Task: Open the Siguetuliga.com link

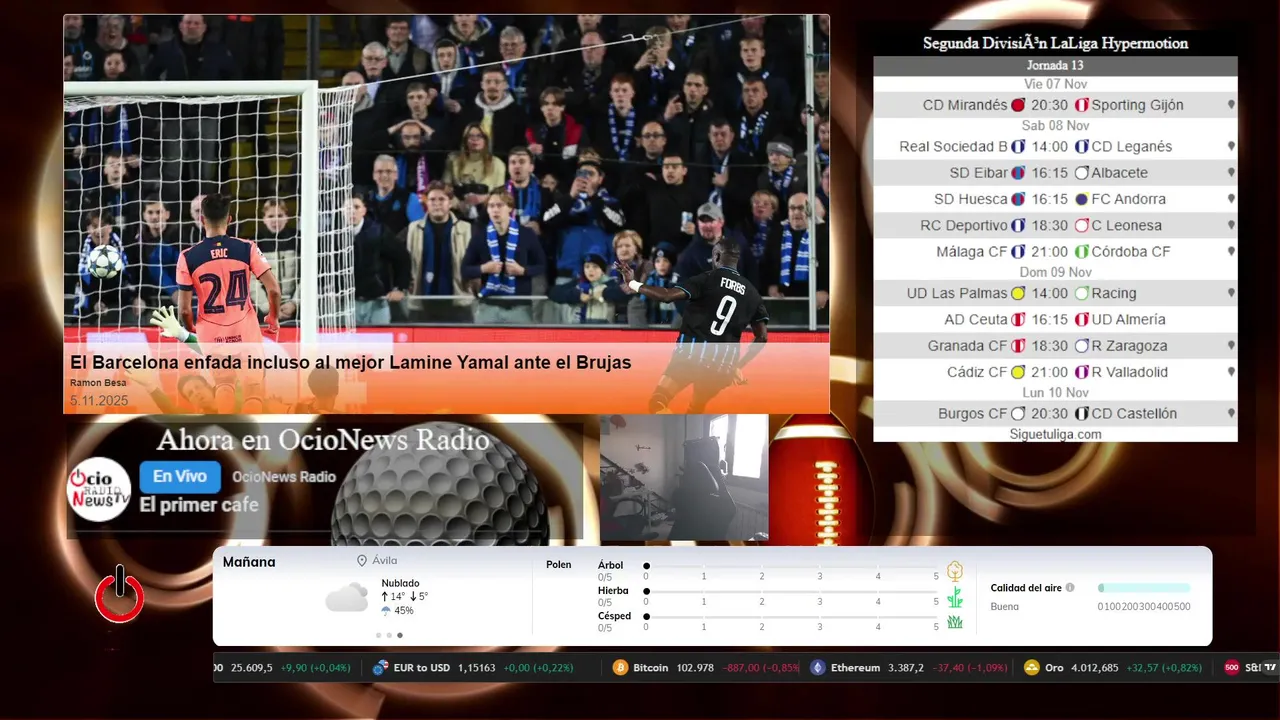Action: coord(1055,434)
